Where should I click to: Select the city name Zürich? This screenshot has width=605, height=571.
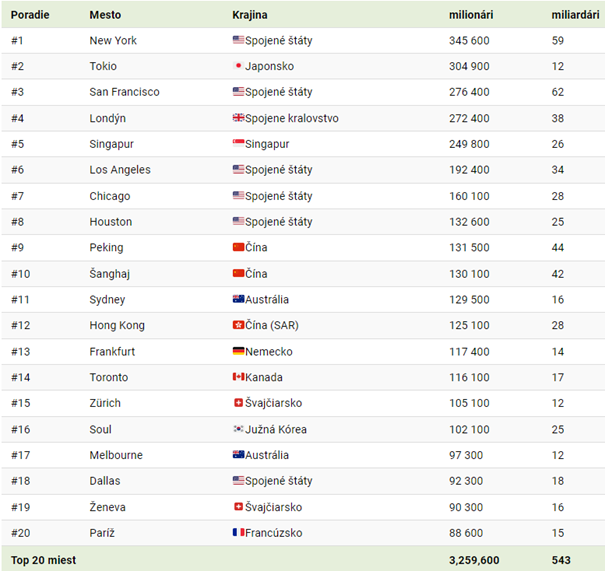click(105, 403)
